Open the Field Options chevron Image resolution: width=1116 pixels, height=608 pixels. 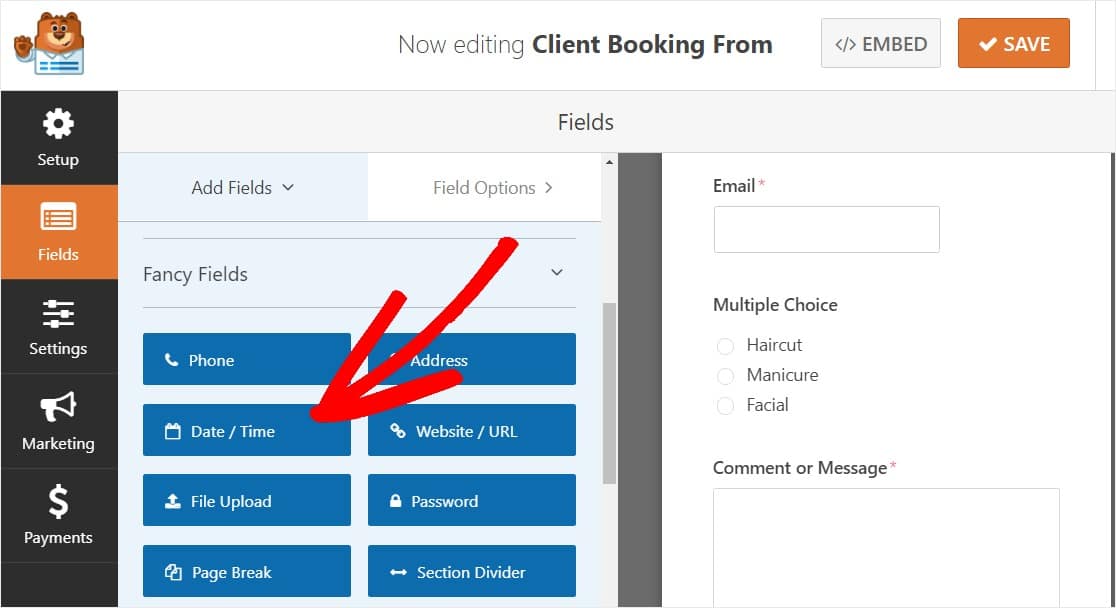pos(548,187)
